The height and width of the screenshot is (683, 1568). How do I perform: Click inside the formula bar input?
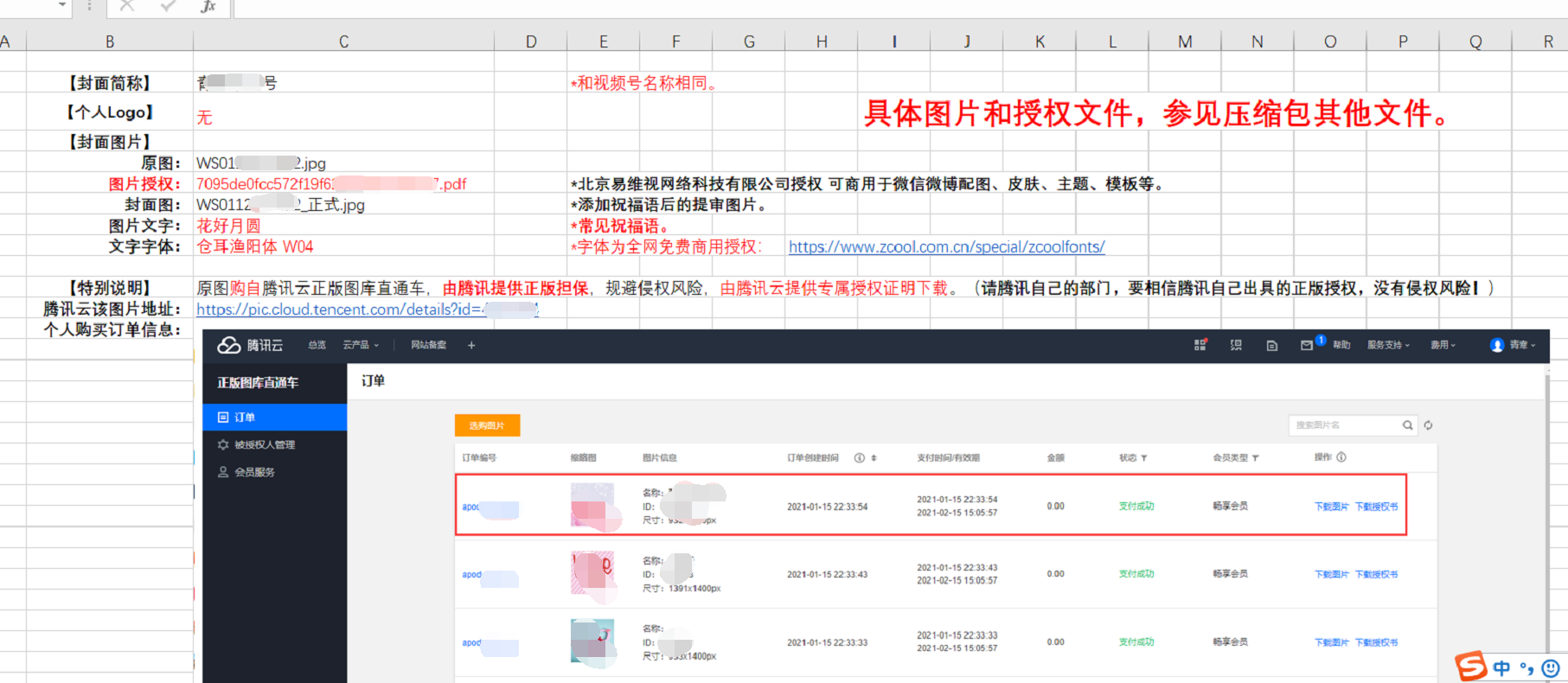[x=900, y=8]
